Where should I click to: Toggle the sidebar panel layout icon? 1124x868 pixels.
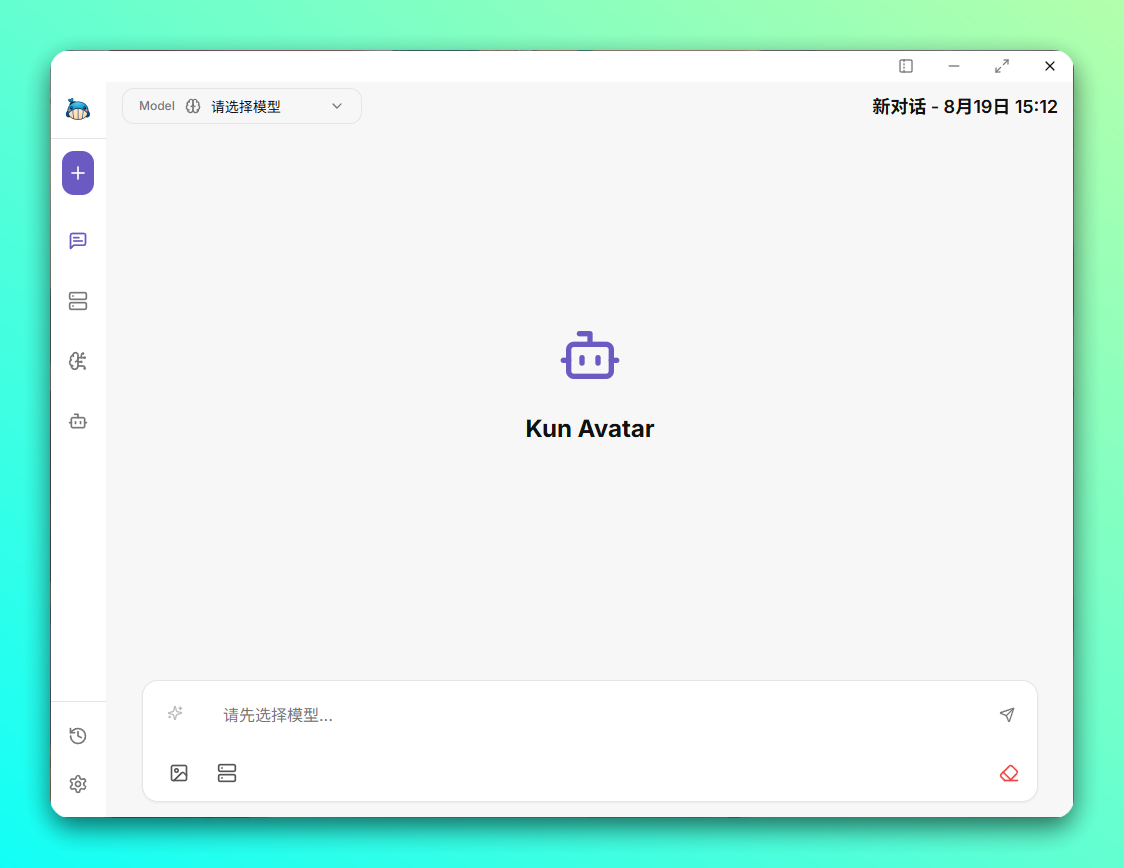[x=906, y=66]
